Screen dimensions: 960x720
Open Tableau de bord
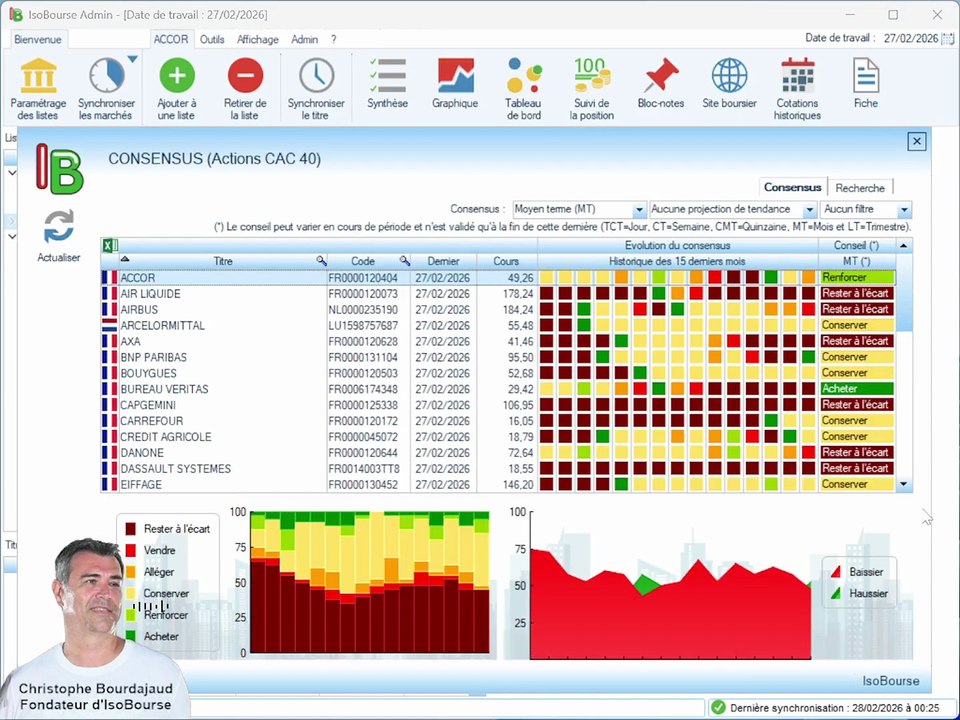[x=524, y=76]
